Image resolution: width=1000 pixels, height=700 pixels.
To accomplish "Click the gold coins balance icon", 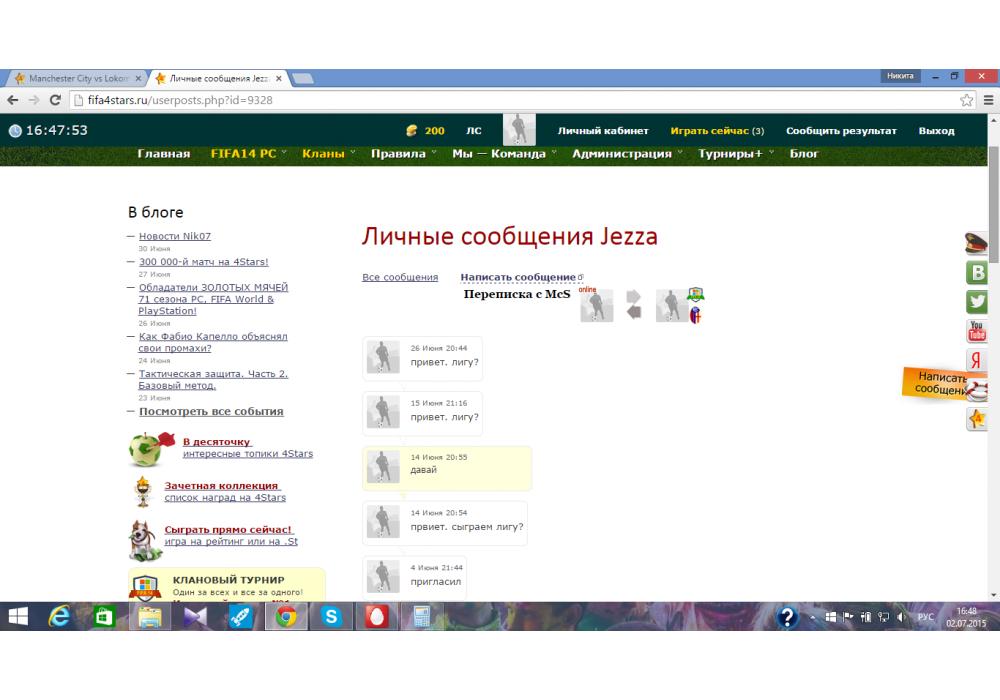I will point(411,131).
